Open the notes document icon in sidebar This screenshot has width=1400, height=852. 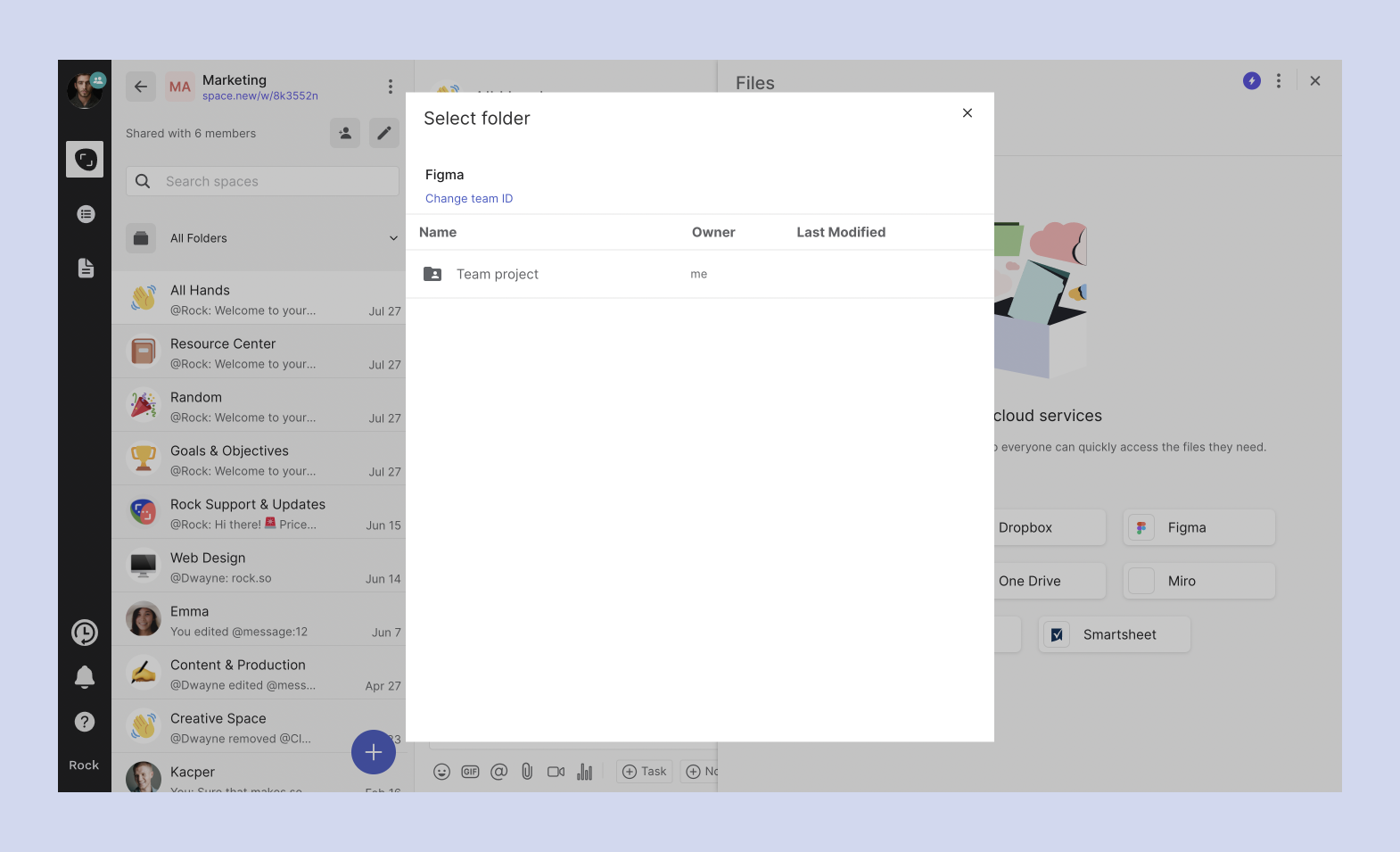86,268
